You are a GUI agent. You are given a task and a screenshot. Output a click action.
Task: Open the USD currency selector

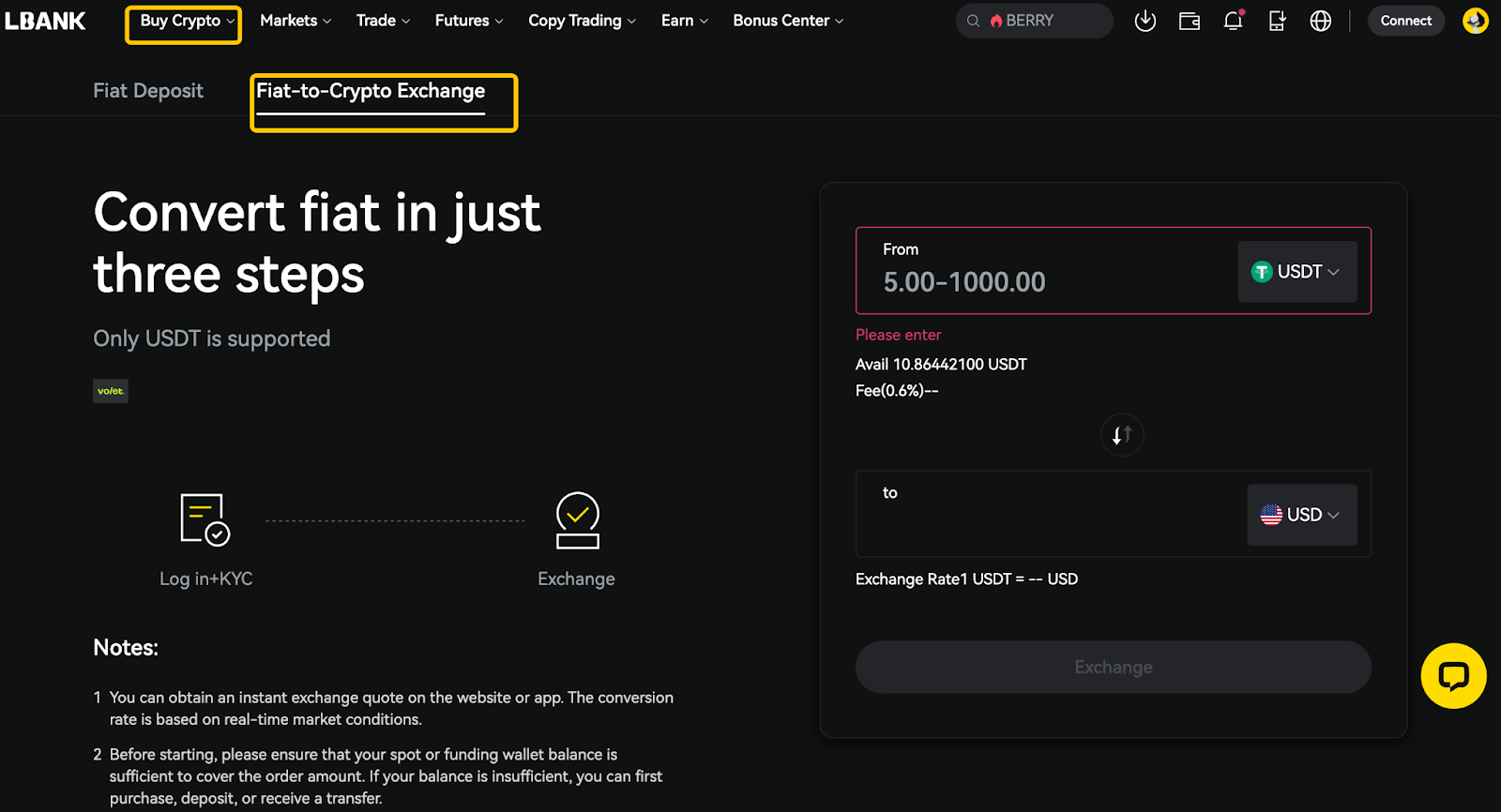[1302, 515]
